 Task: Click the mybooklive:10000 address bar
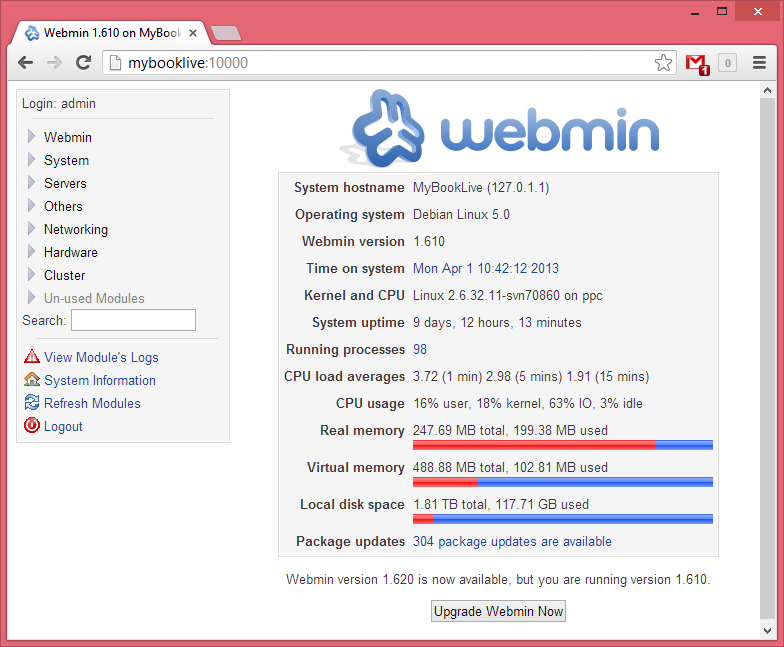click(x=390, y=62)
